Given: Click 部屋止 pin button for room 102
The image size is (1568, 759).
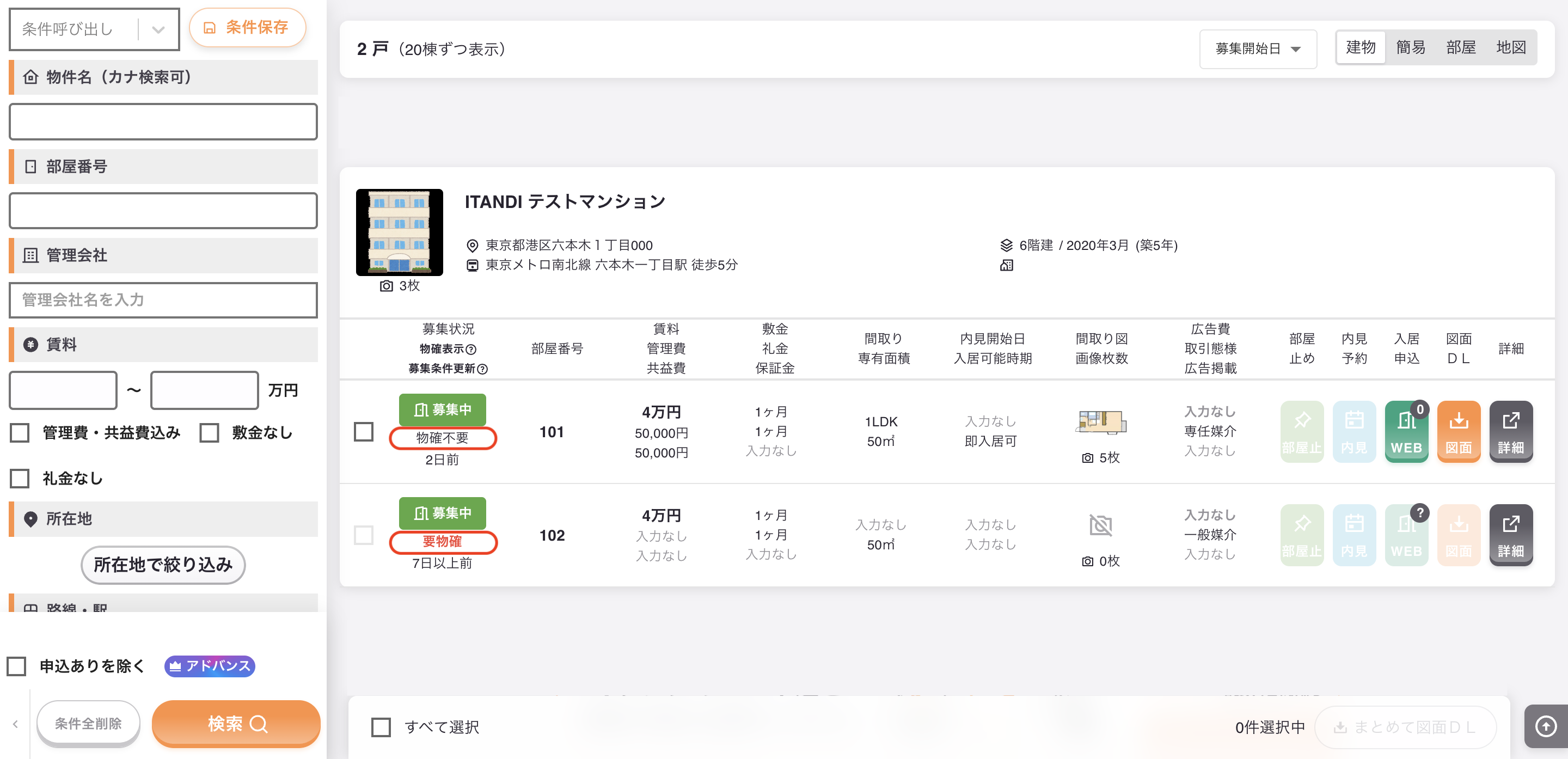Looking at the screenshot, I should [1301, 535].
